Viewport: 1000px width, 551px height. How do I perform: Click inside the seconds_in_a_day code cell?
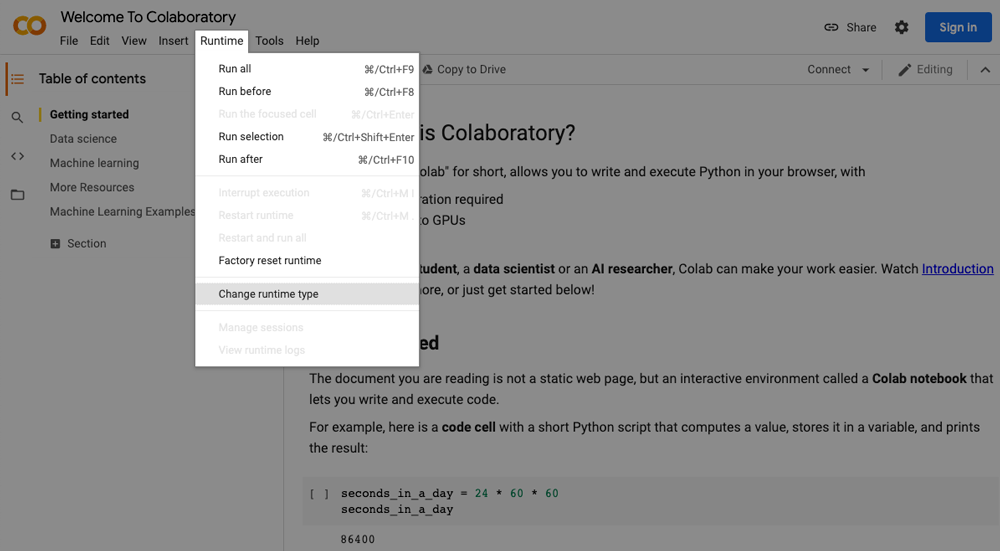(x=651, y=501)
